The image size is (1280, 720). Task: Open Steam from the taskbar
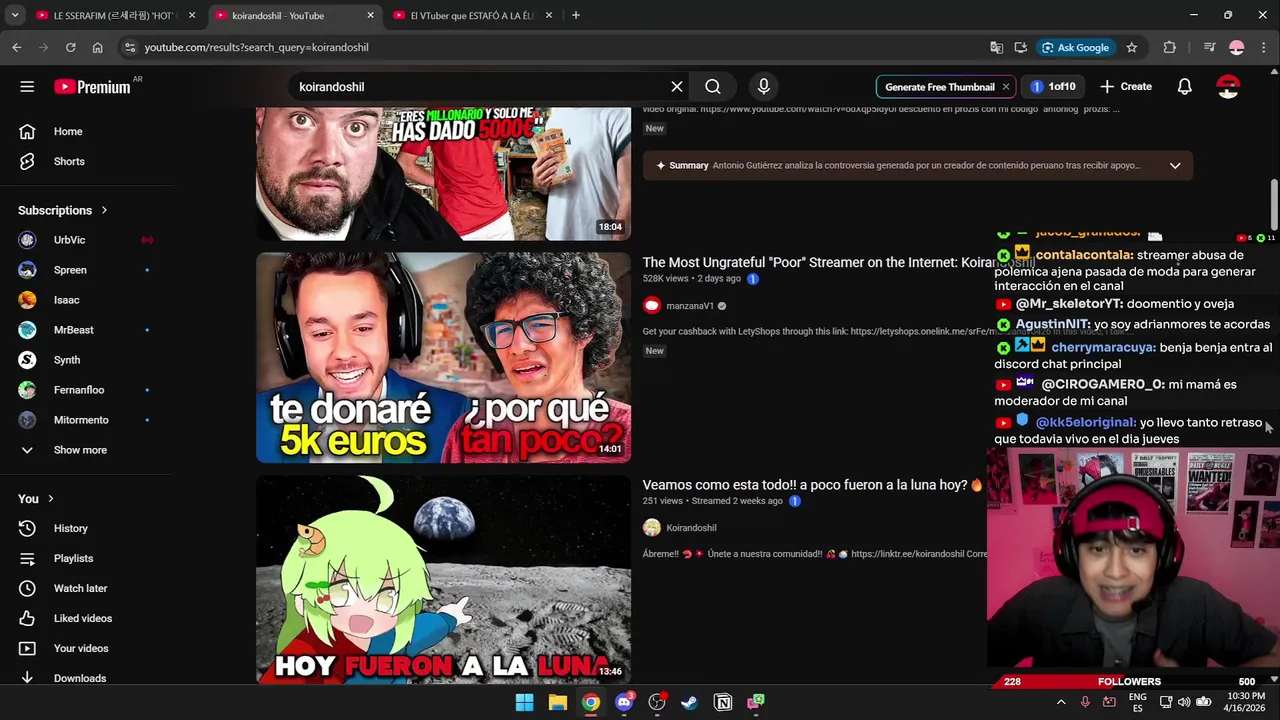(689, 703)
